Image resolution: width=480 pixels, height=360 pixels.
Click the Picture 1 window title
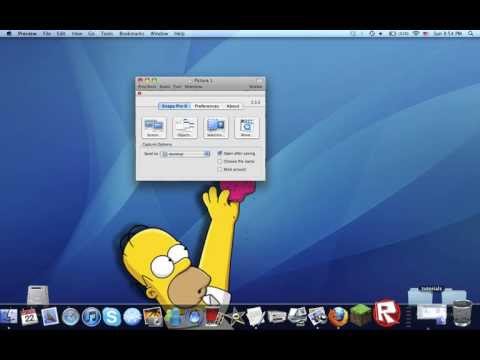click(x=203, y=81)
